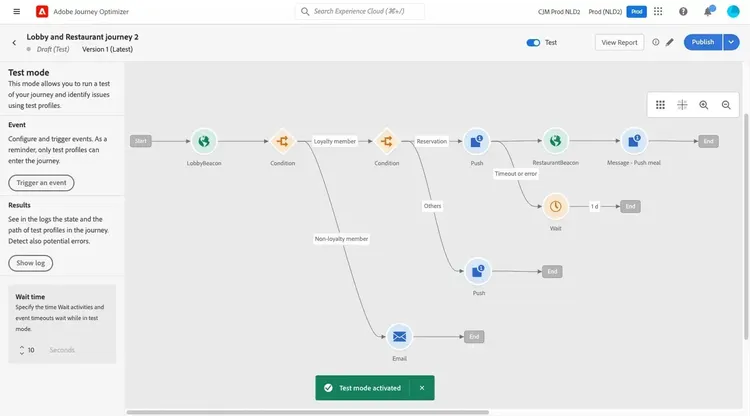Click the Start node
This screenshot has width=750, height=416.
click(141, 141)
